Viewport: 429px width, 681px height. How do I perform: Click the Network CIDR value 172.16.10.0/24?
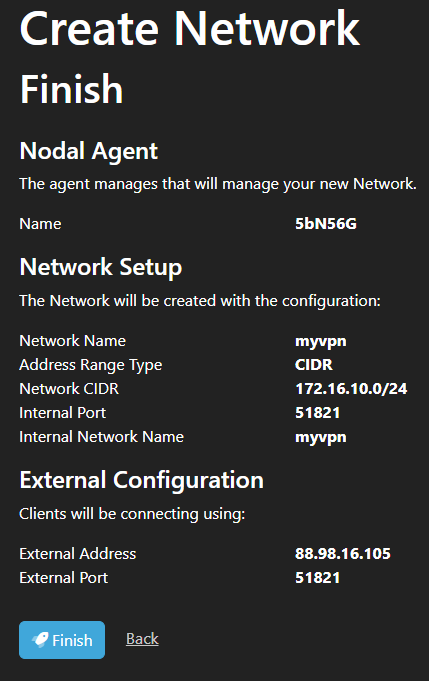pos(351,388)
